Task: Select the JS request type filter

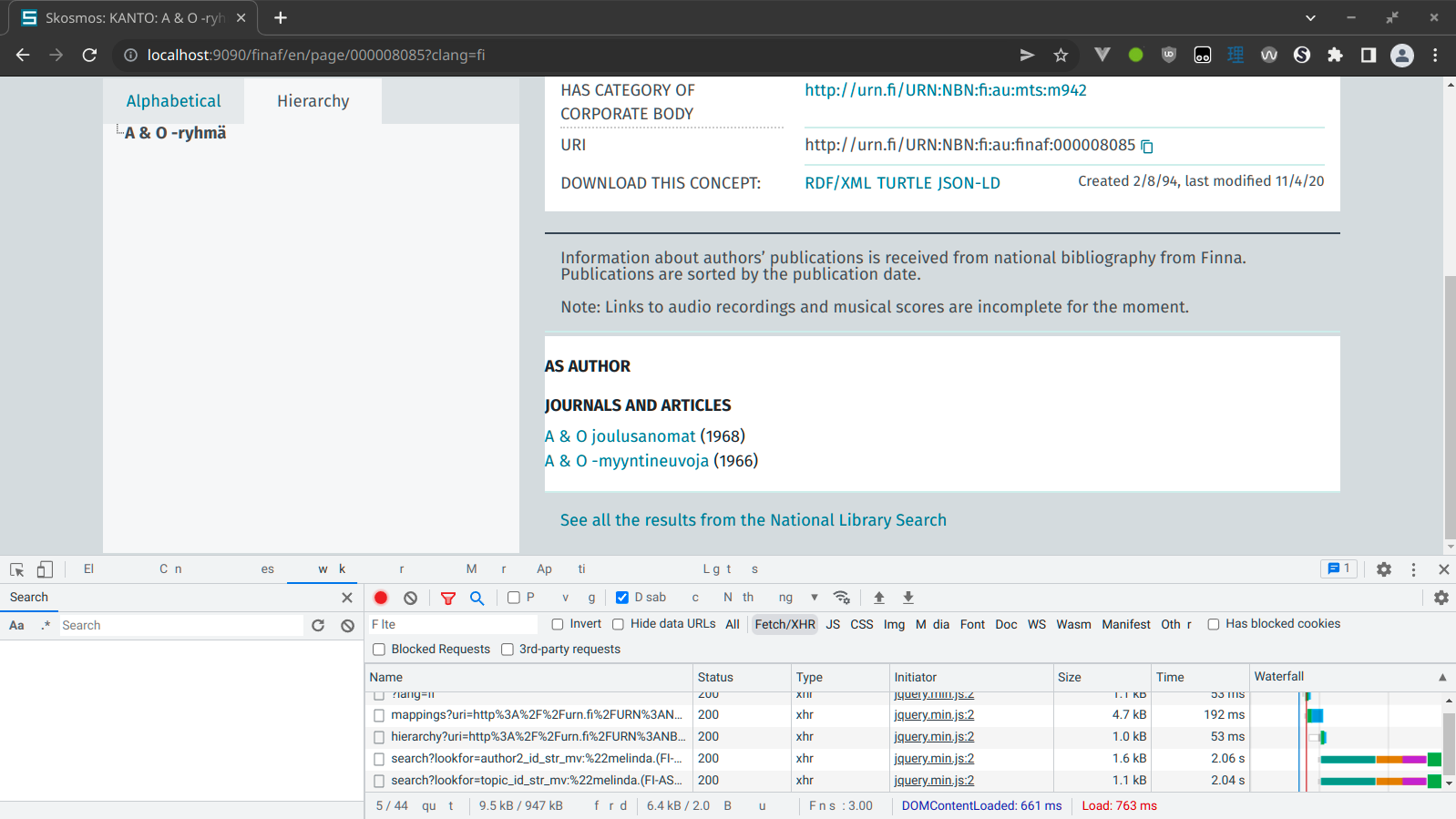Action: point(833,624)
